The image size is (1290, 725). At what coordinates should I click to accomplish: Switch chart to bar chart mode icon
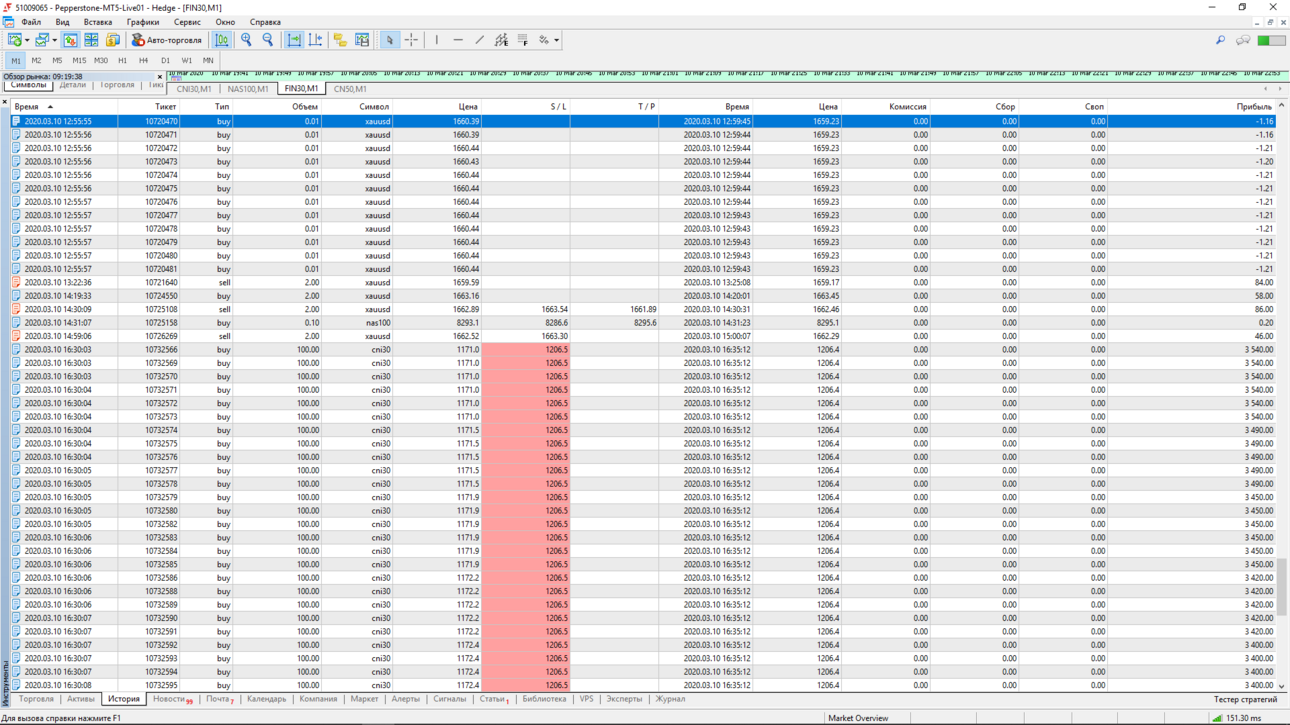222,40
